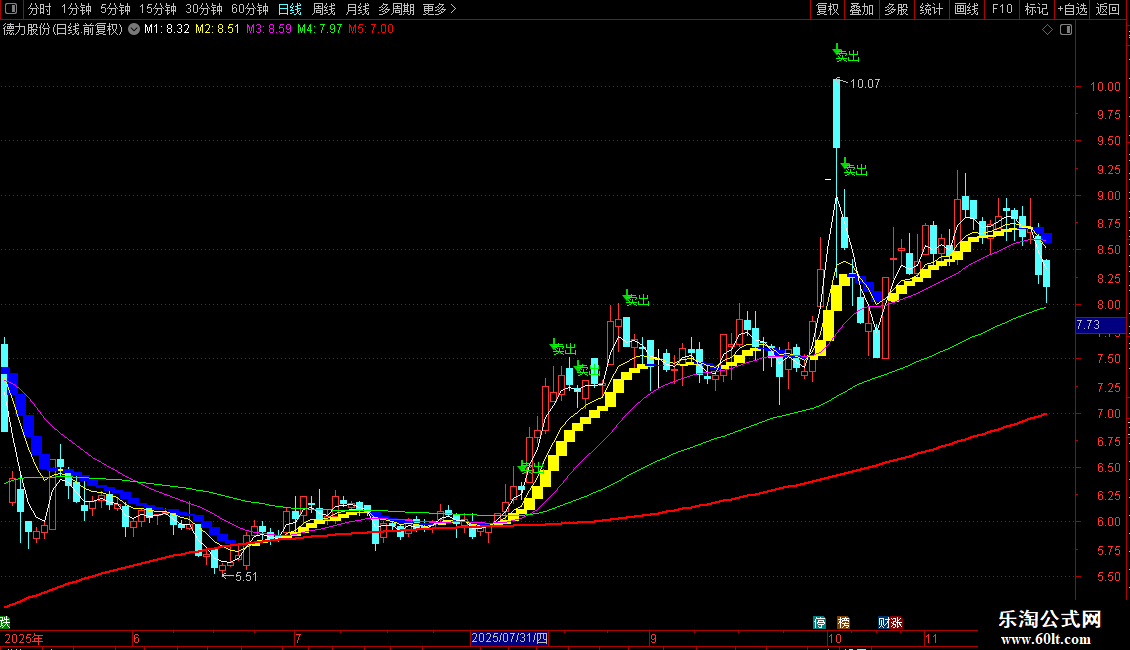Switch to 日线 daily chart
Image resolution: width=1130 pixels, height=650 pixels.
pos(290,9)
